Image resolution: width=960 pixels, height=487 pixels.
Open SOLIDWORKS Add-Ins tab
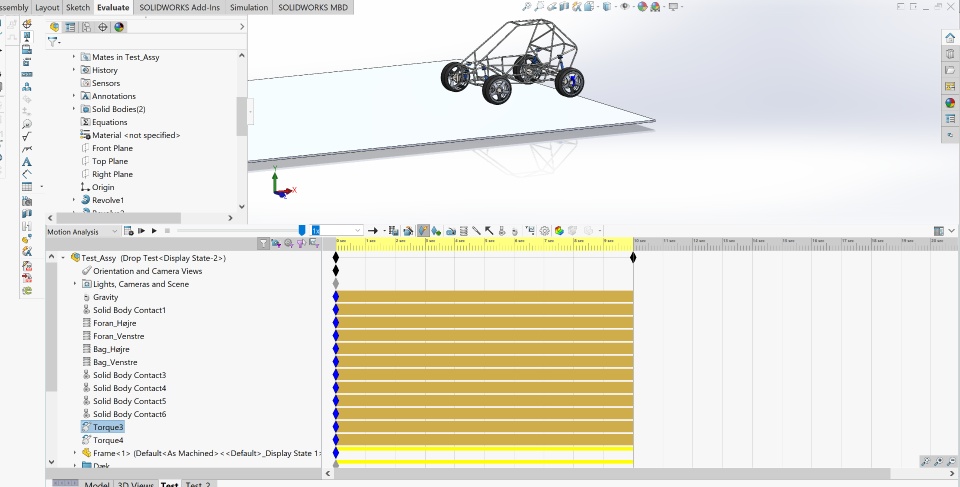[179, 7]
